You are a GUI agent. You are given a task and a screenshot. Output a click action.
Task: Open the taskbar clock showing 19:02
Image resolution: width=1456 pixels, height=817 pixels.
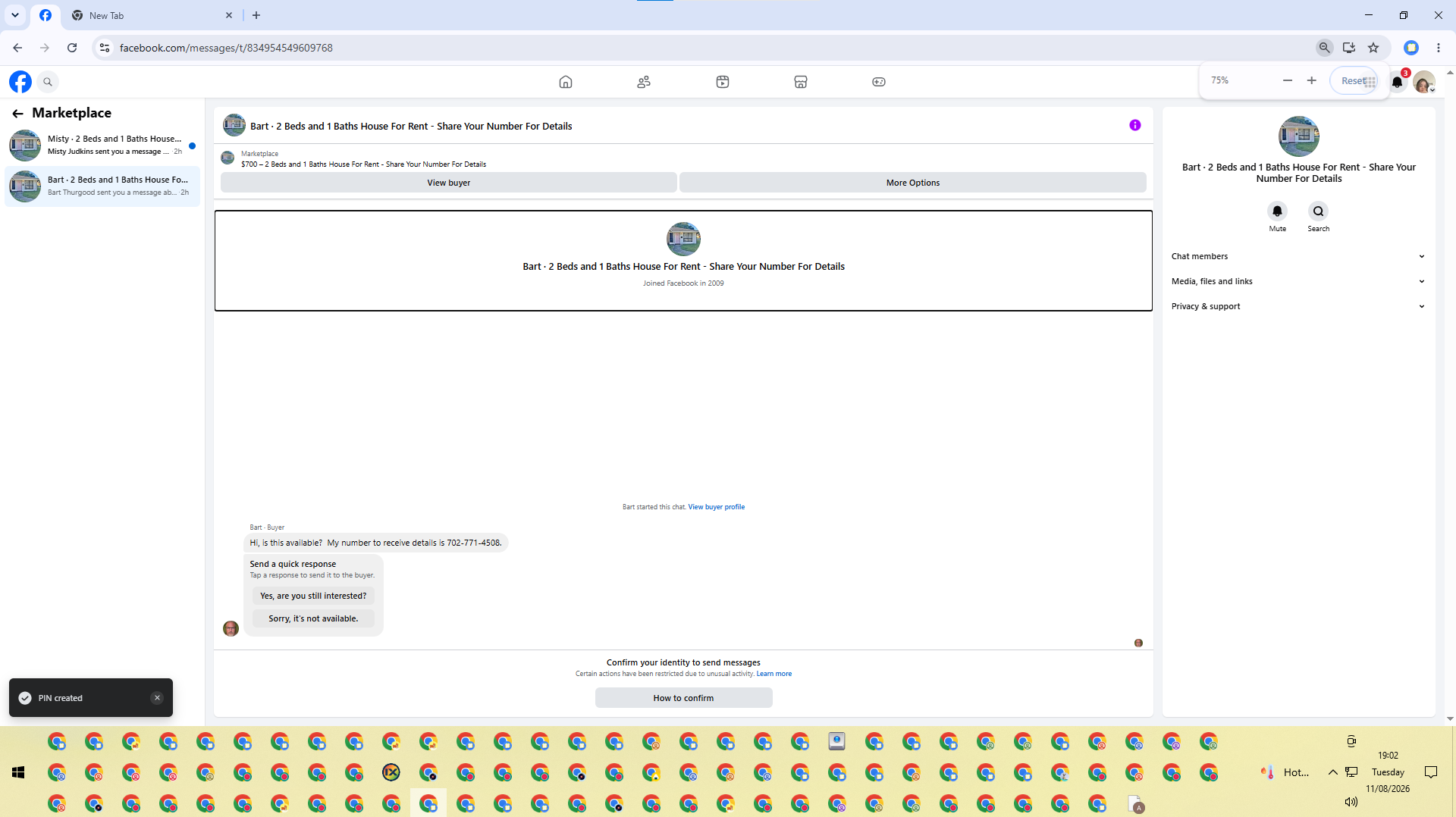(x=1388, y=772)
